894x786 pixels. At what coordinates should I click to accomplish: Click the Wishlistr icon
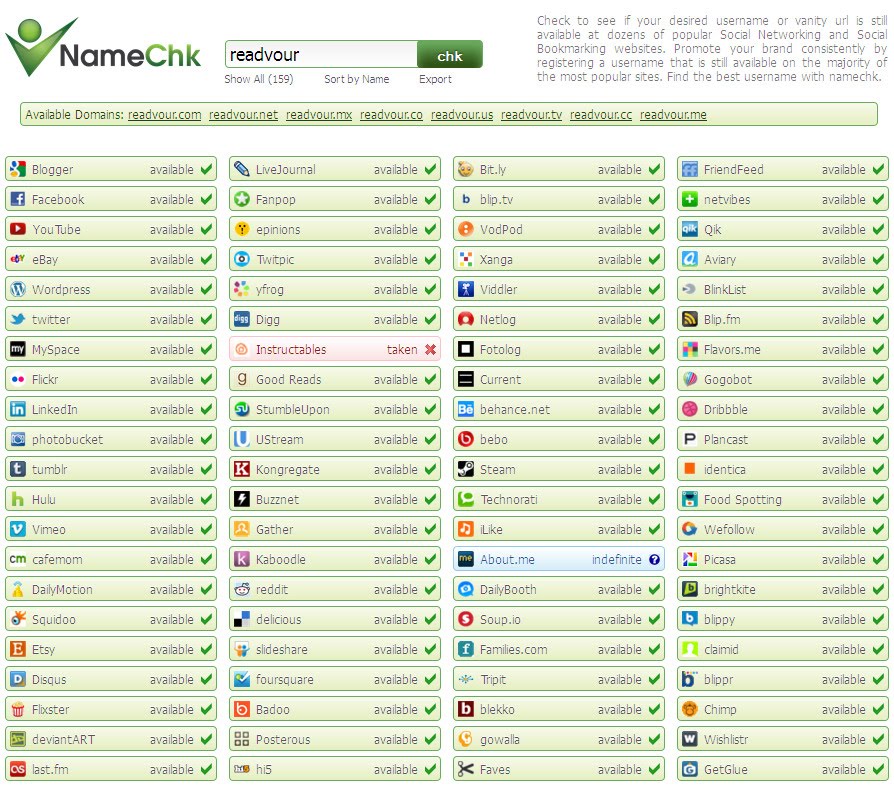click(x=690, y=739)
